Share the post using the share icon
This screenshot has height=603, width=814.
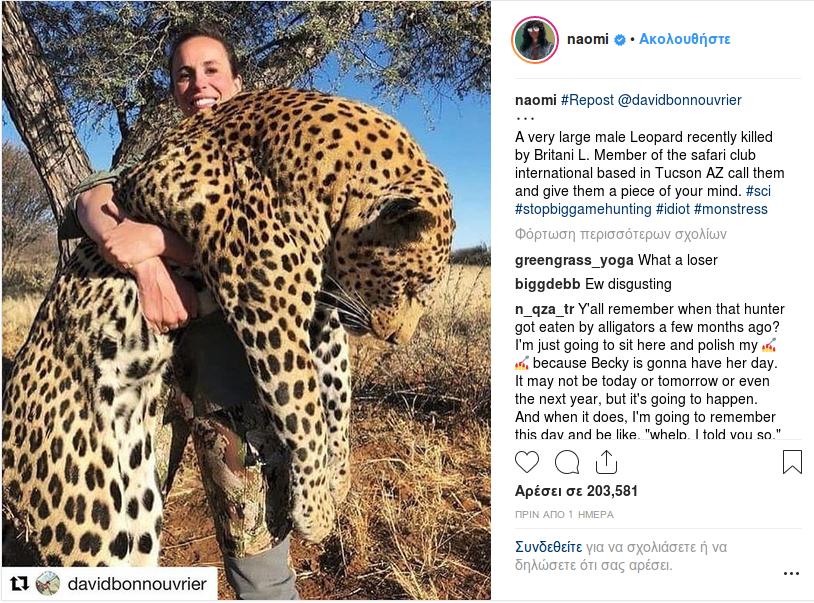606,462
